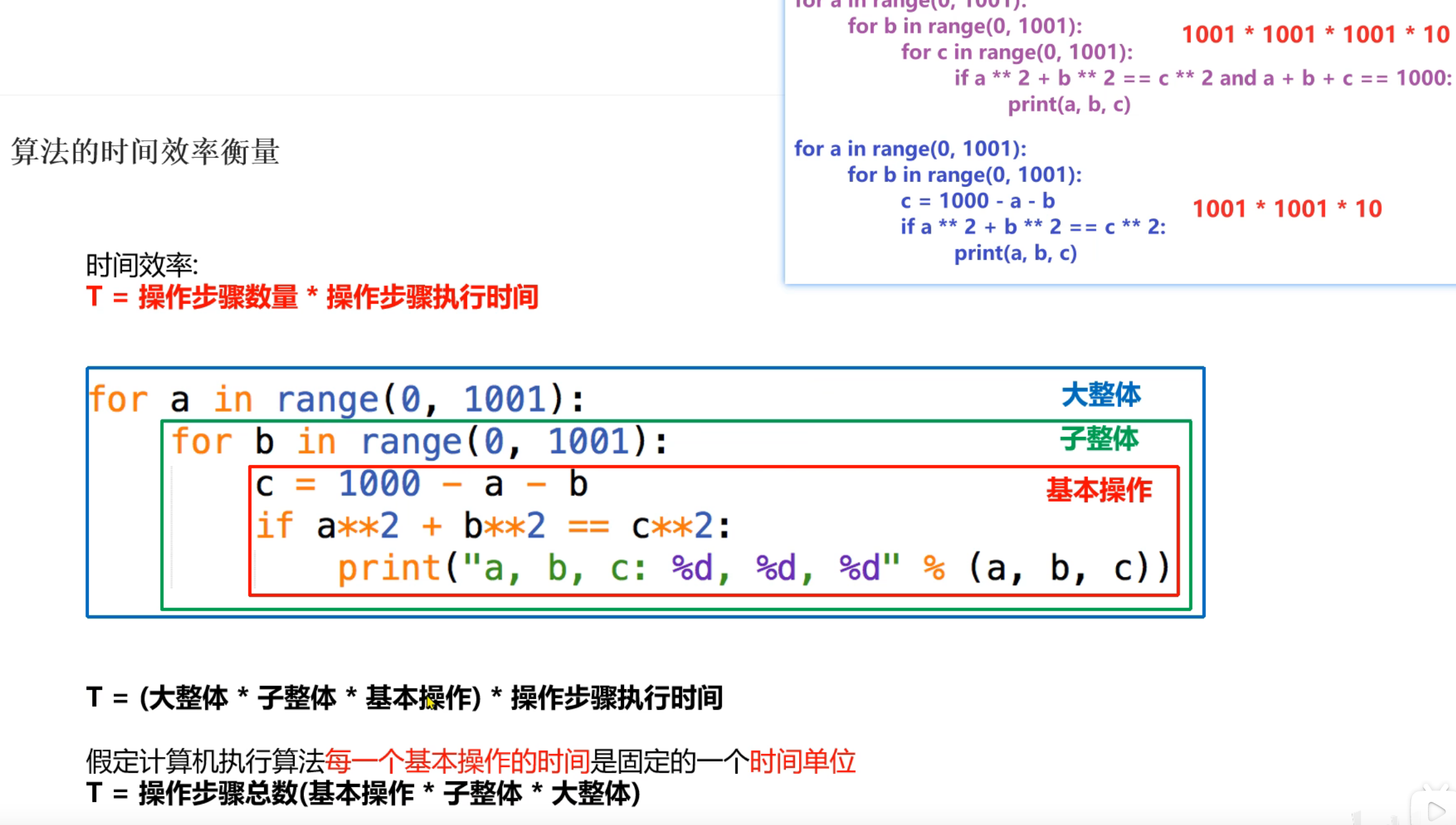Click the 'if a**2 + b**2 == c**2' boxed line
The height and width of the screenshot is (825, 1456).
point(493,526)
